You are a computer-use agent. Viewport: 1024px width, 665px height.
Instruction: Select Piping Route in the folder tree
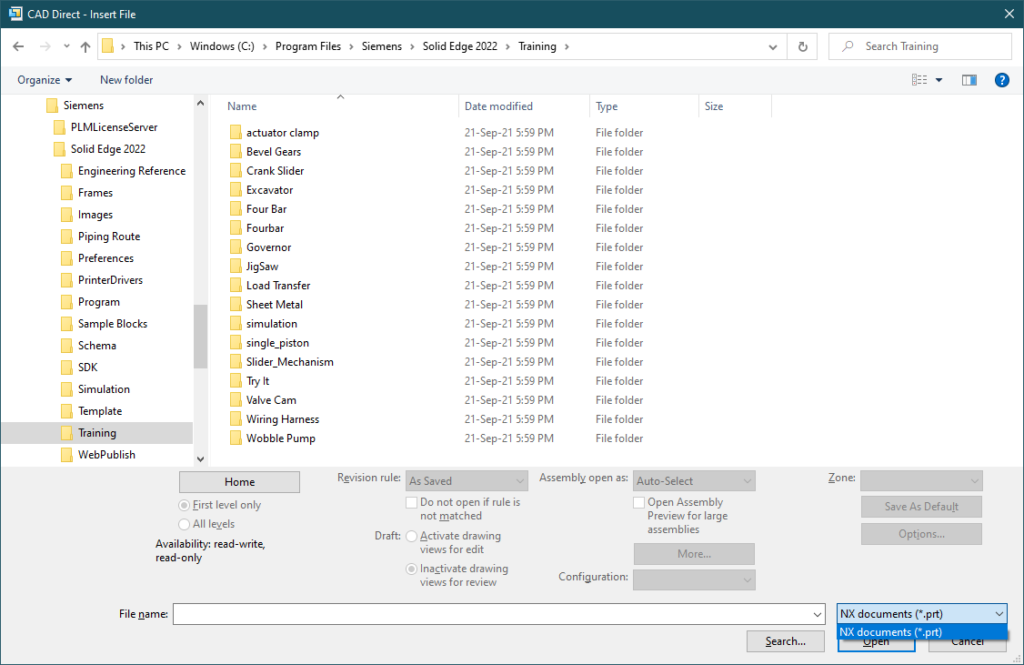tap(109, 236)
